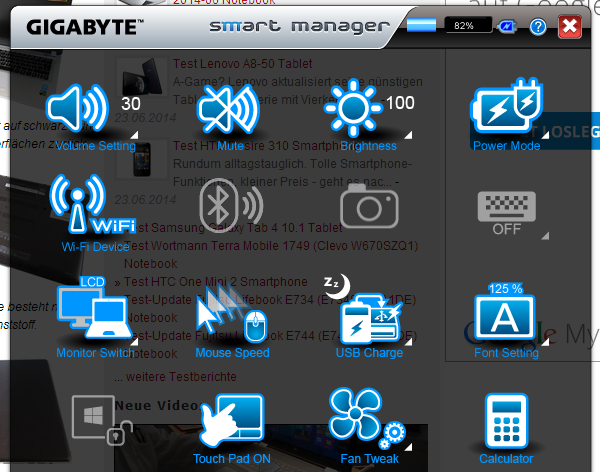Click Lenovo A8-50 tablet thumbnail in background page
This screenshot has width=600, height=472.
tap(142, 77)
